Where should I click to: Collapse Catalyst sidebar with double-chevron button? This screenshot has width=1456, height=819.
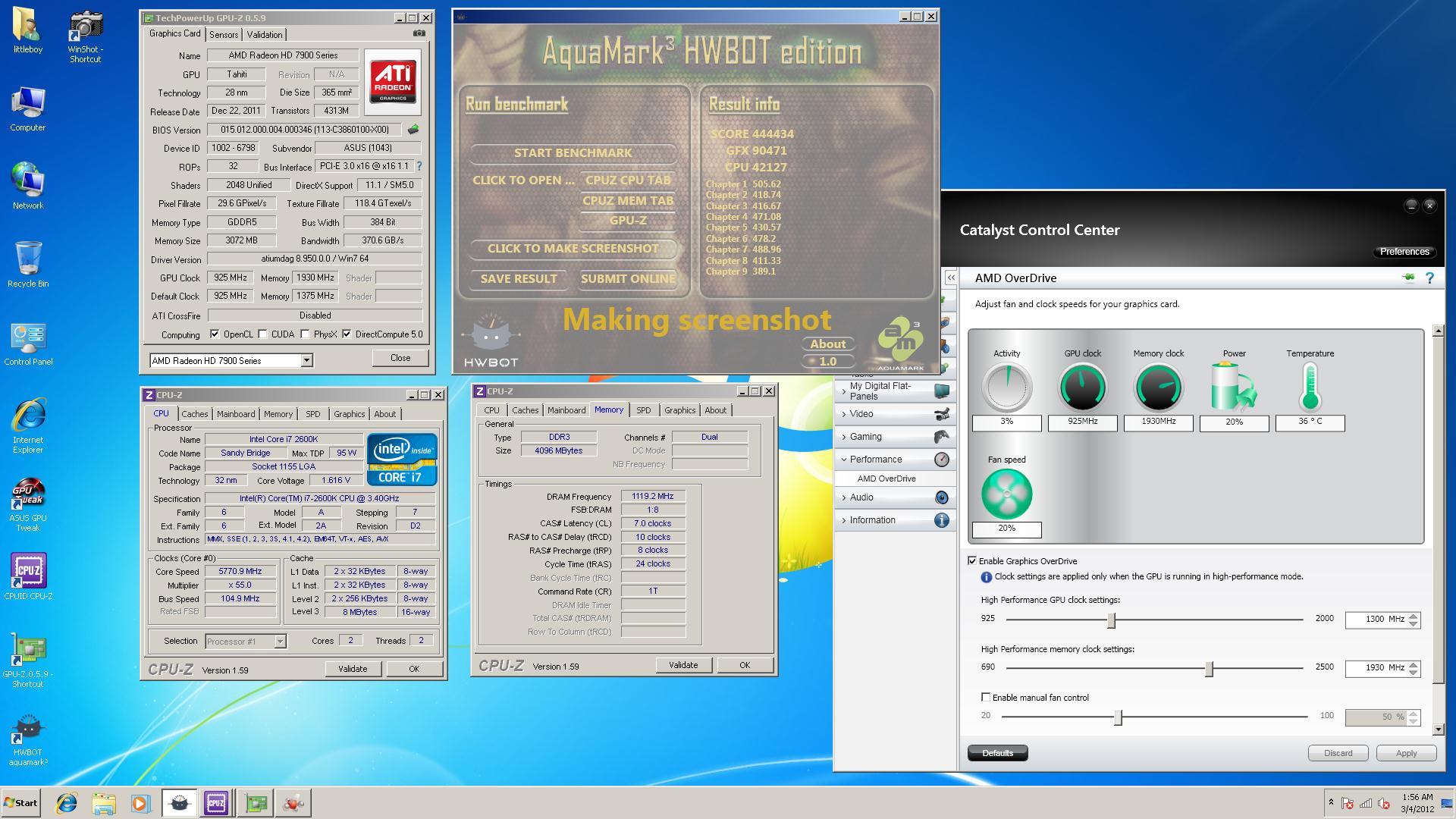pos(950,278)
